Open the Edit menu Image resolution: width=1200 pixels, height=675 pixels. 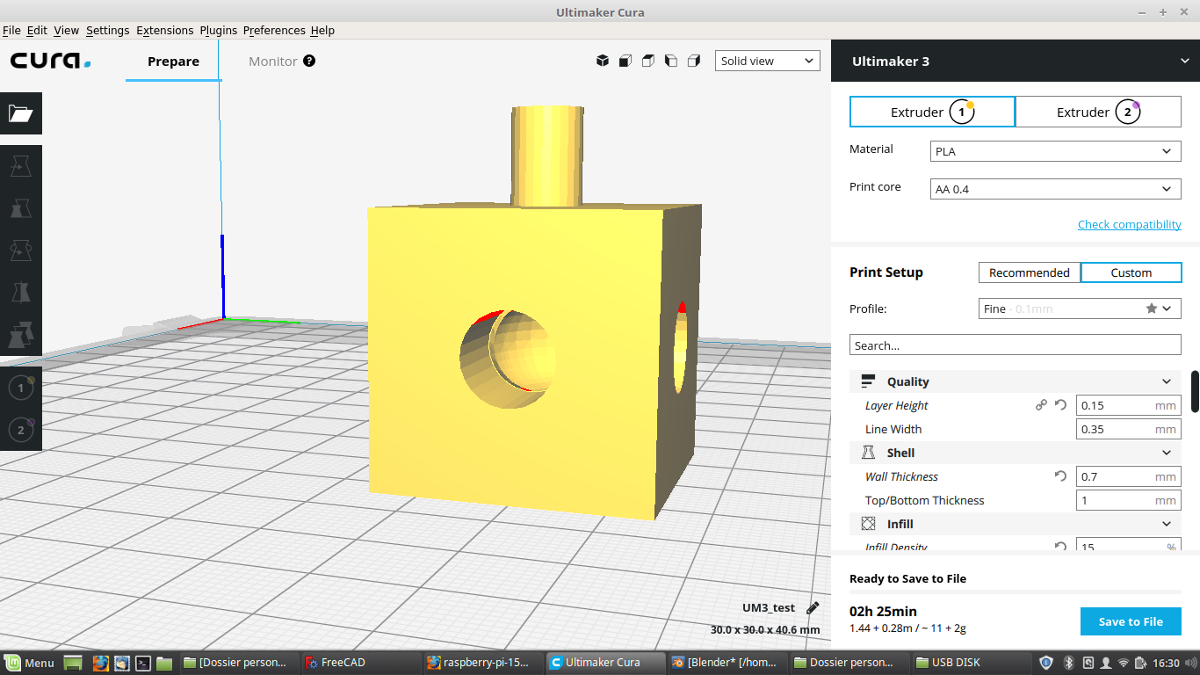click(37, 30)
